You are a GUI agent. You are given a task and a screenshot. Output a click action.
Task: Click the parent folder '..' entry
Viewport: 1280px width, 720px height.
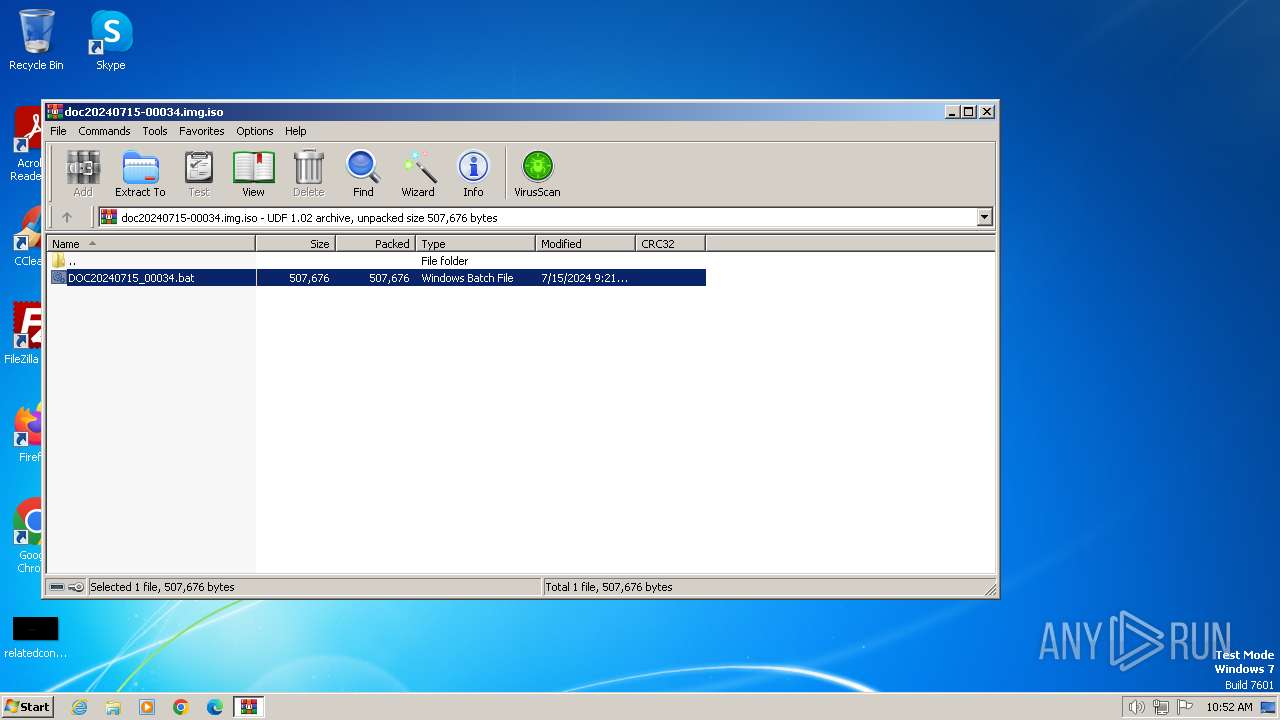click(x=72, y=261)
